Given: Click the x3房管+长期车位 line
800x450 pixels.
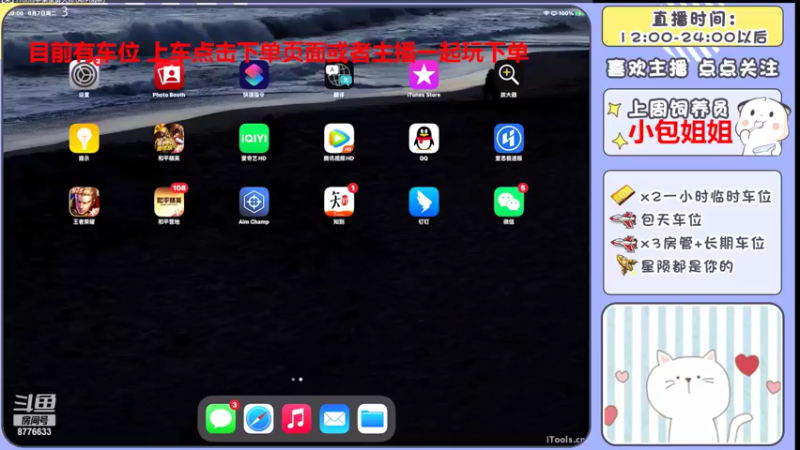Looking at the screenshot, I should coord(688,243).
